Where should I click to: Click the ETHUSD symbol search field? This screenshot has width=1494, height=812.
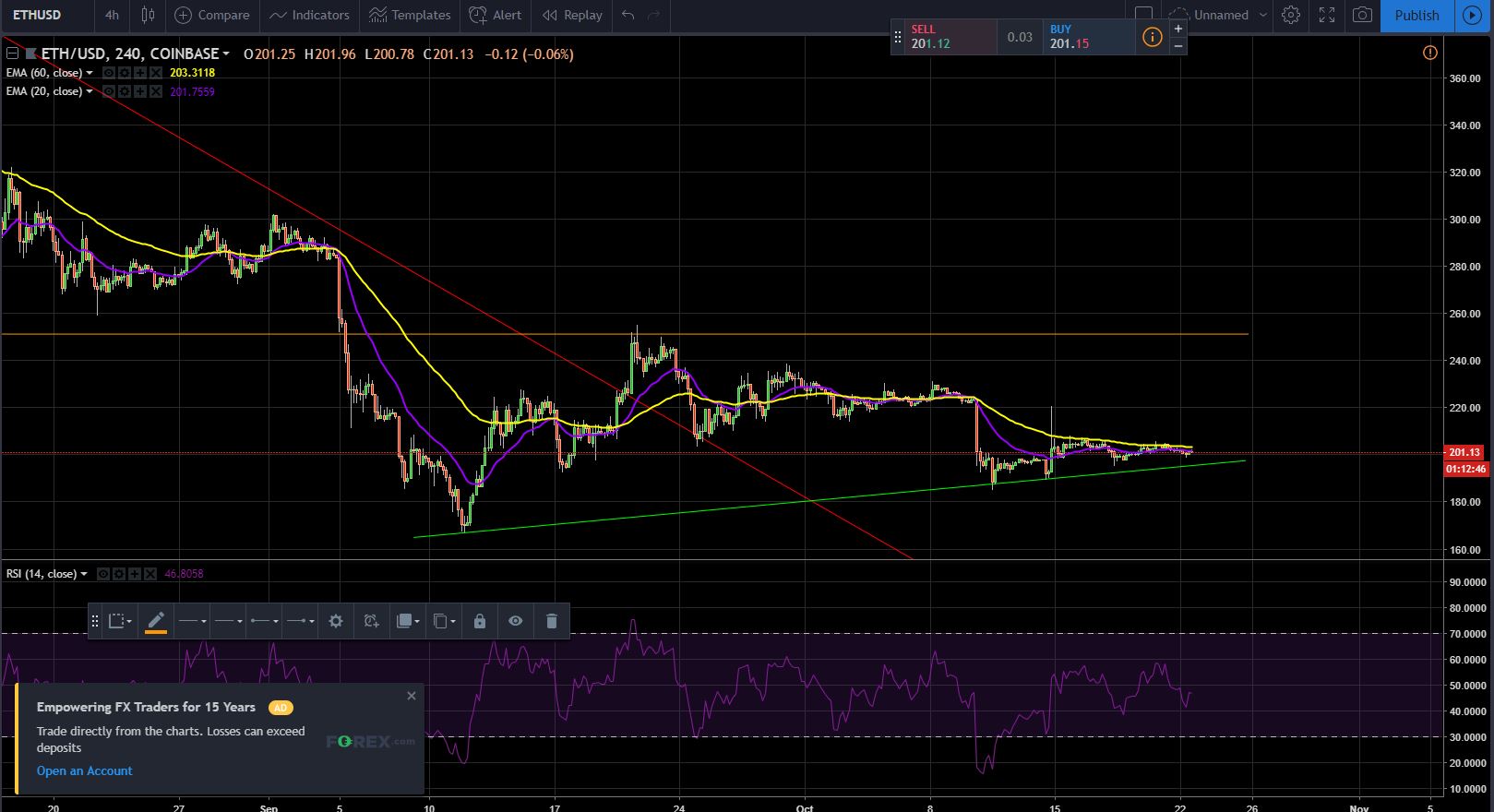pyautogui.click(x=46, y=15)
